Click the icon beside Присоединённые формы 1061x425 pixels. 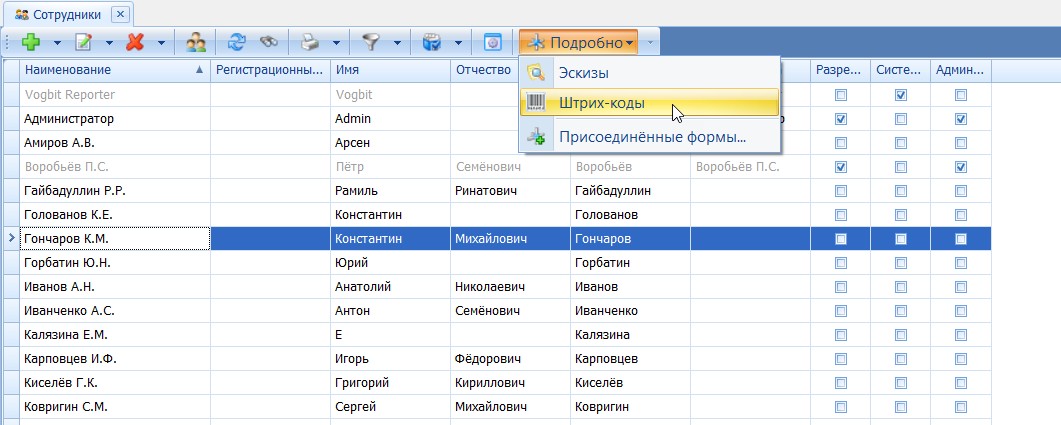(x=536, y=137)
